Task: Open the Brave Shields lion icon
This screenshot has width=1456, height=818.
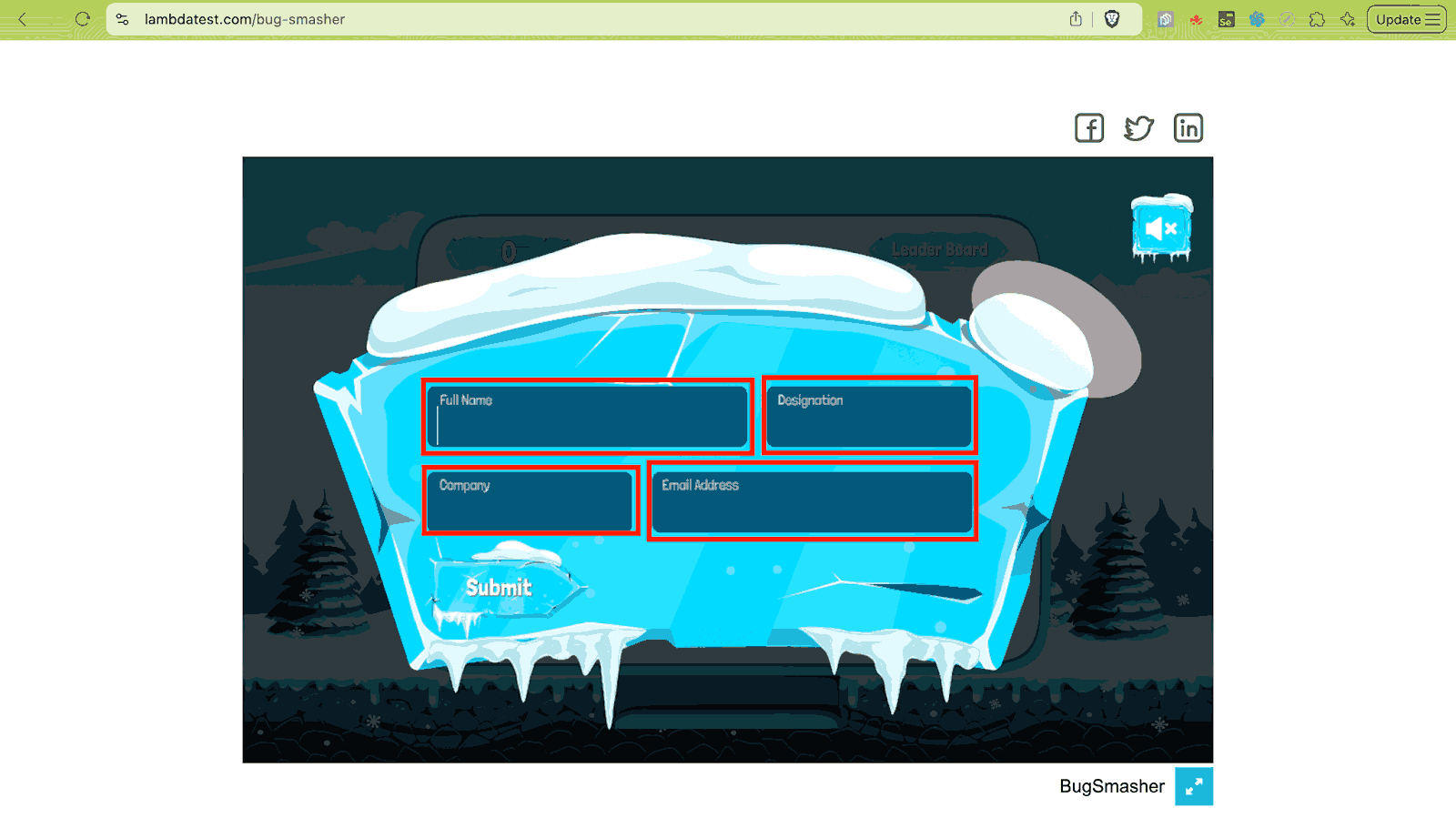Action: 1112,19
